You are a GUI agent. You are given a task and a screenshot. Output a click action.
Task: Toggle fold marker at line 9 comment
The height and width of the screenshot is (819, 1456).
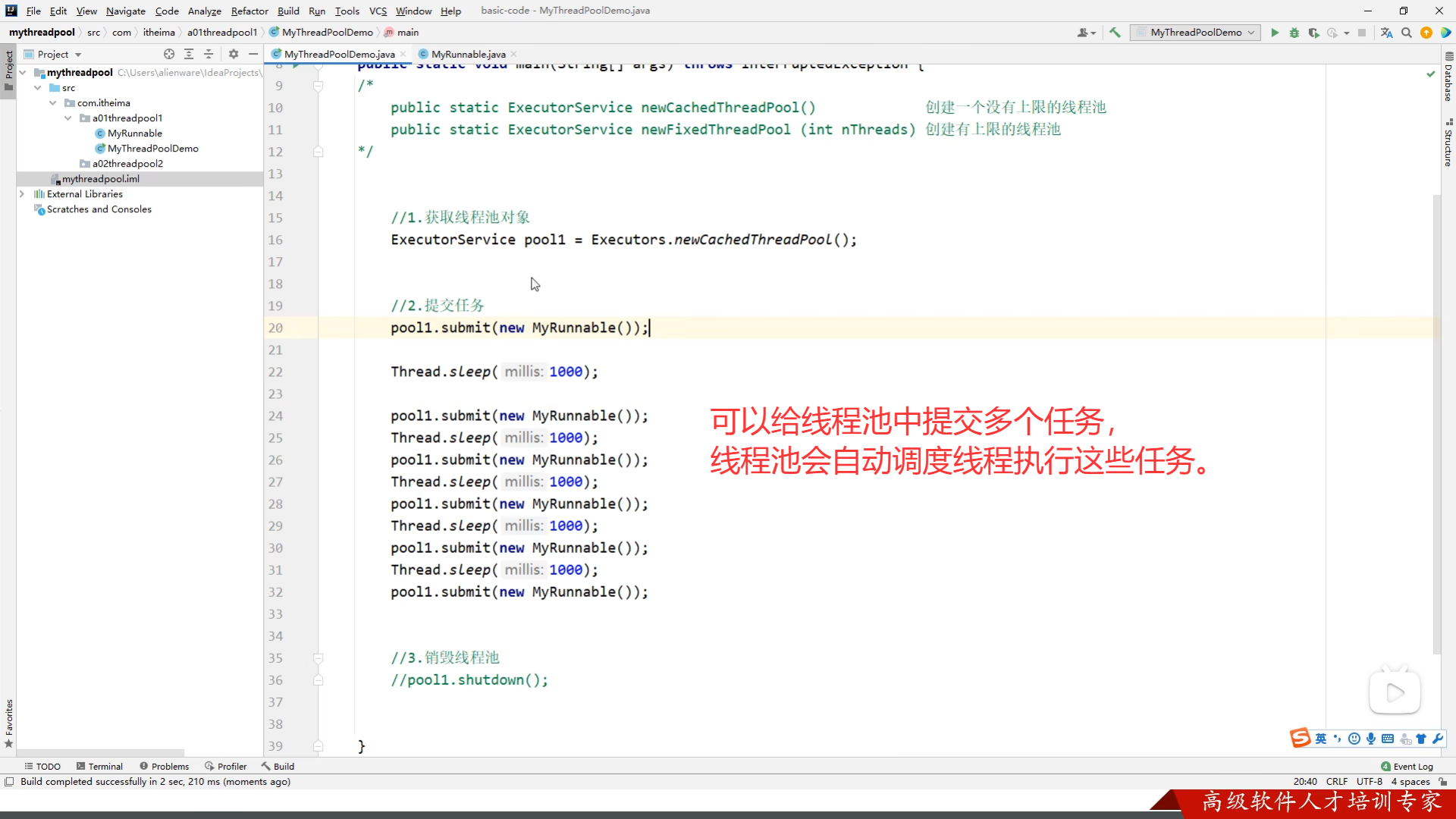[318, 86]
